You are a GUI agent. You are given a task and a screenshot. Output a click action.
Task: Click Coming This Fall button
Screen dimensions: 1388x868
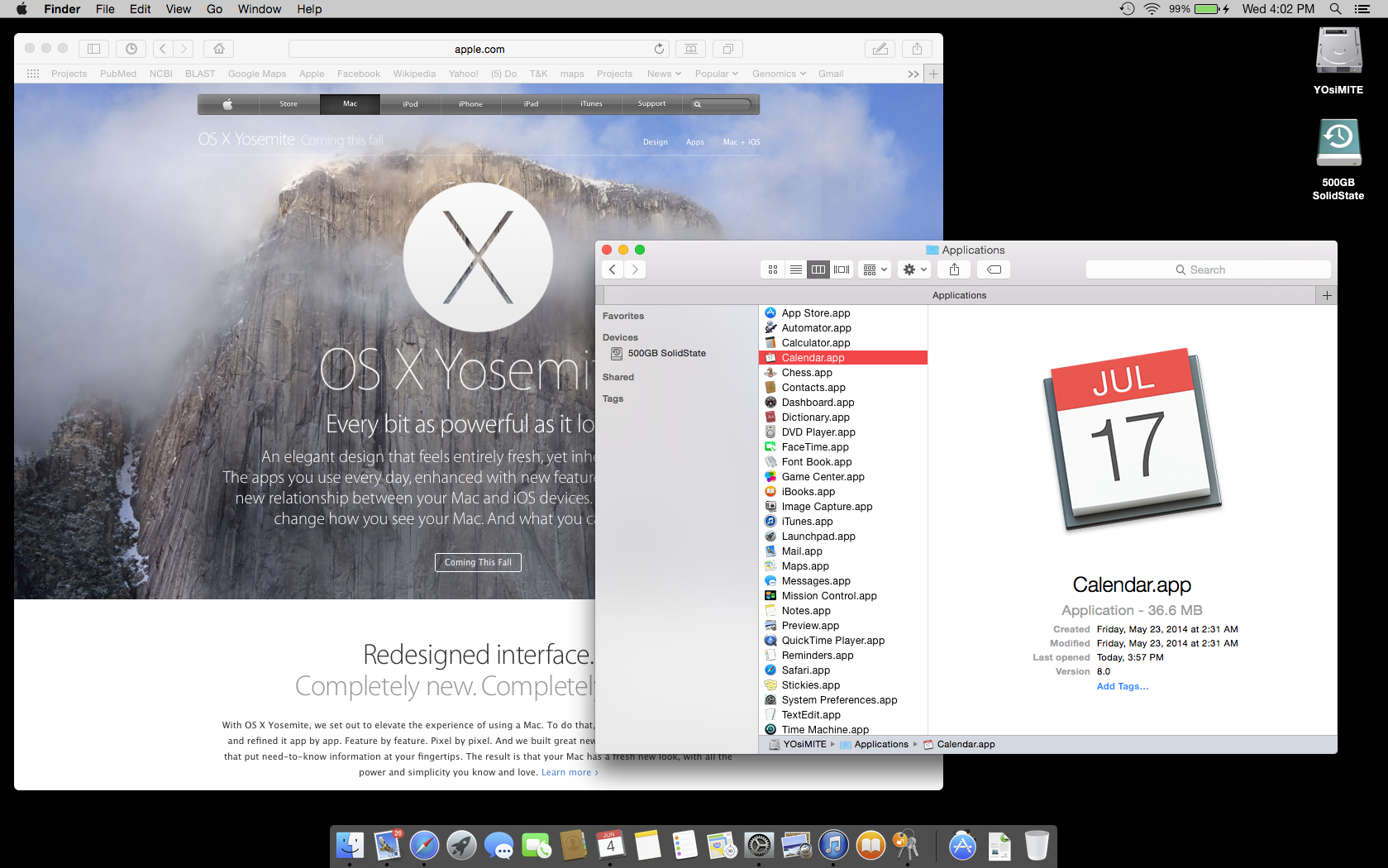tap(478, 562)
